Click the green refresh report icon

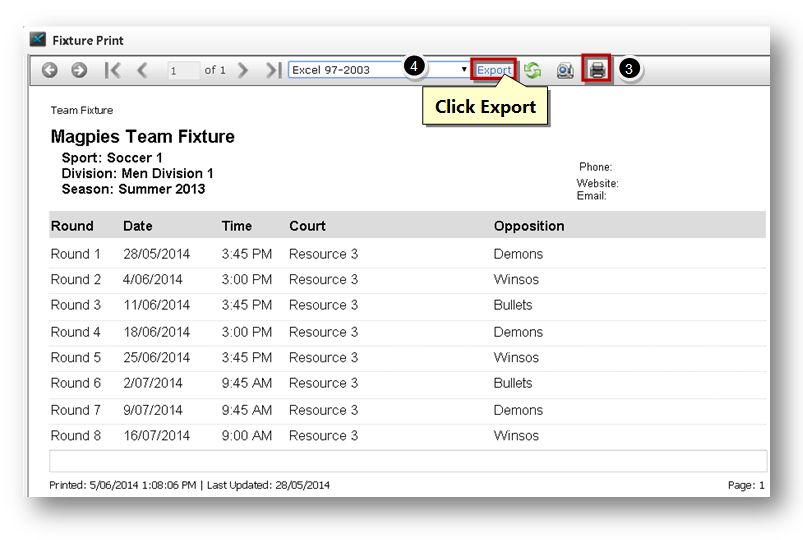pos(533,70)
